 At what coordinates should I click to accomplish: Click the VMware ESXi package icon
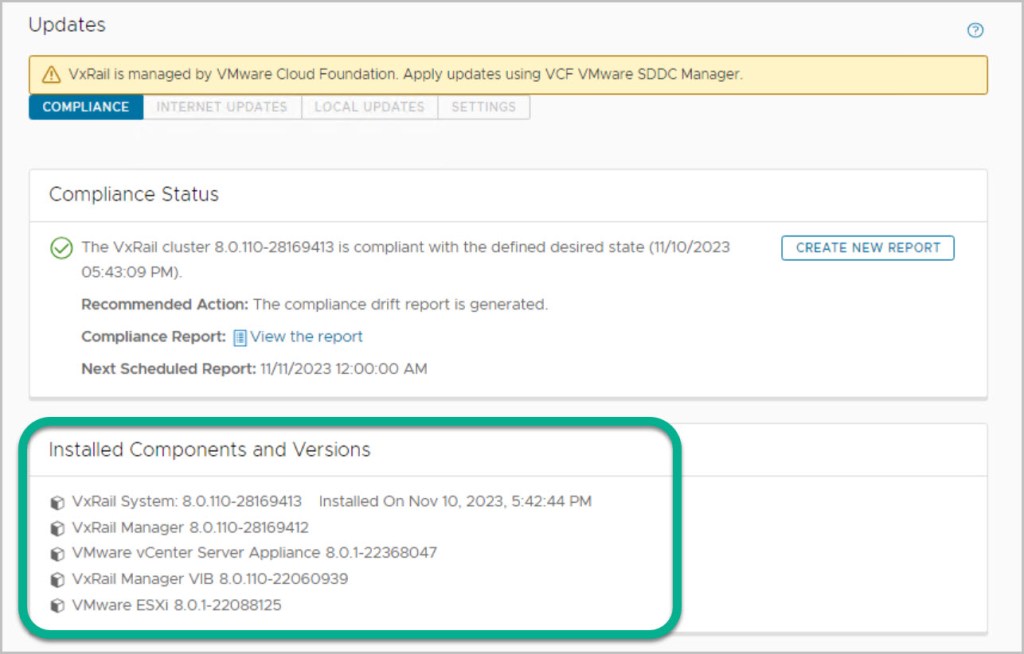[58, 606]
